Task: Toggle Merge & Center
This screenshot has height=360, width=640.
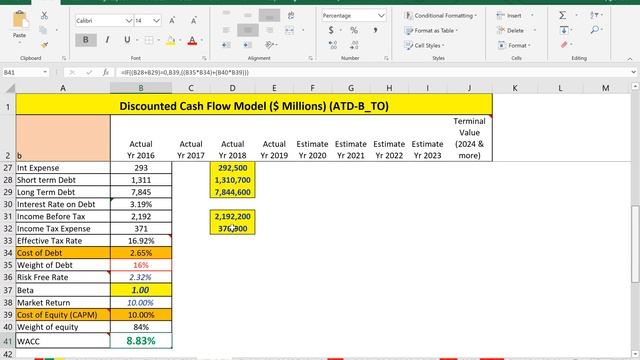Action: tap(289, 30)
